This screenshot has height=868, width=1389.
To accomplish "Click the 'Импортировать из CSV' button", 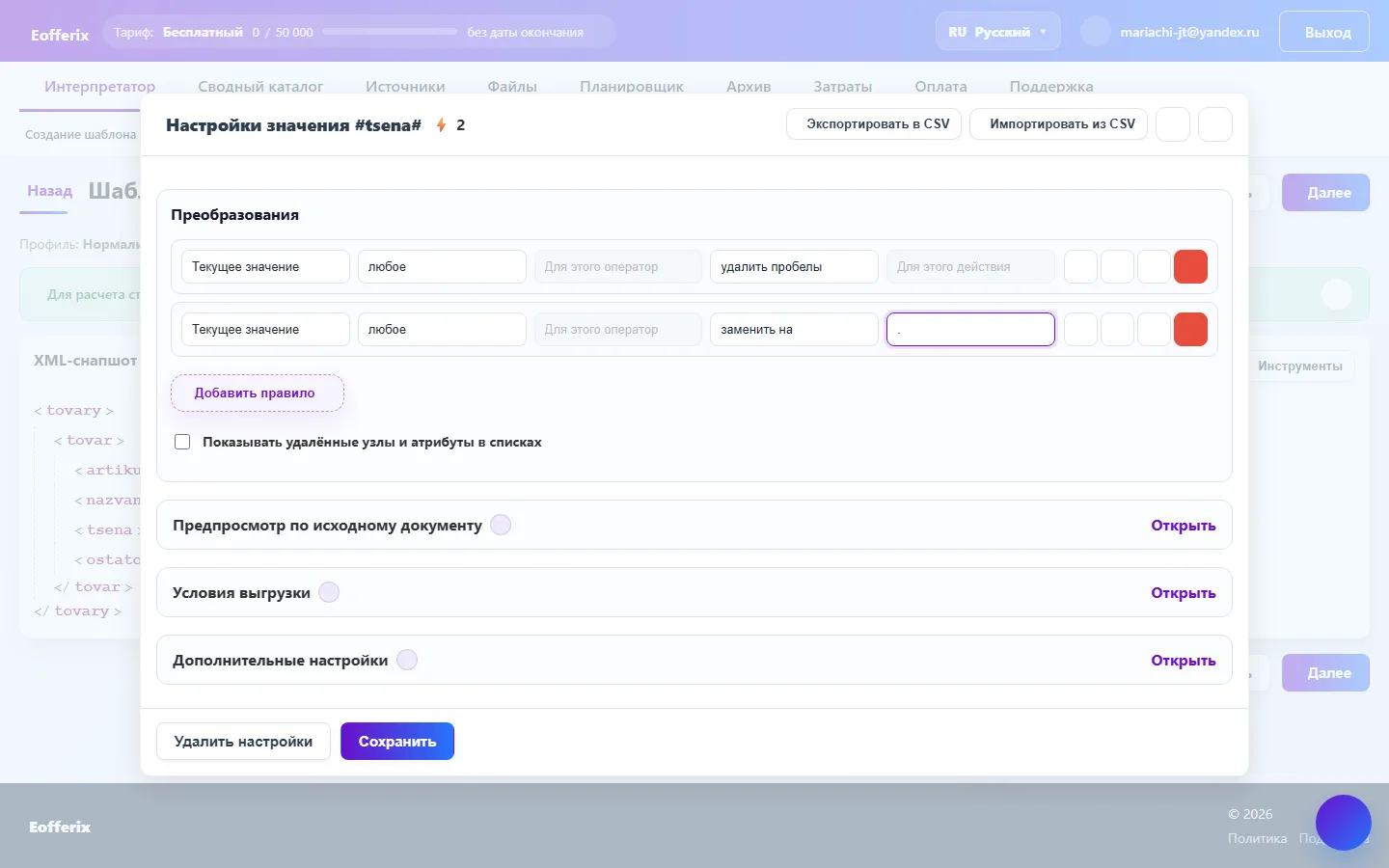I will (x=1058, y=124).
